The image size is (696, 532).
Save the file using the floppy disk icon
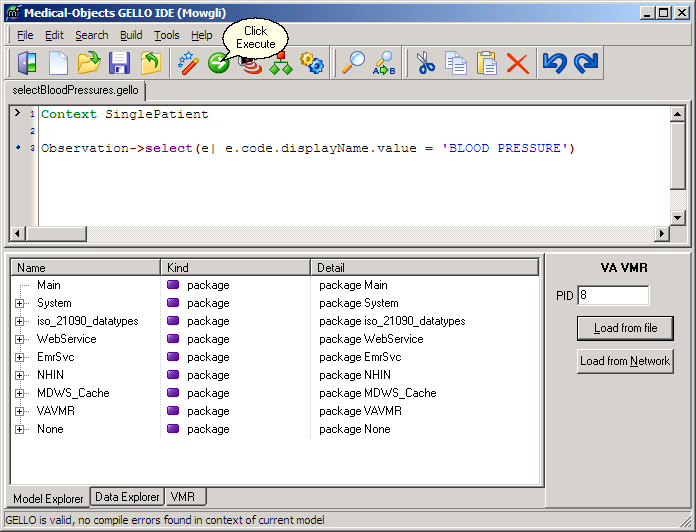pos(120,63)
